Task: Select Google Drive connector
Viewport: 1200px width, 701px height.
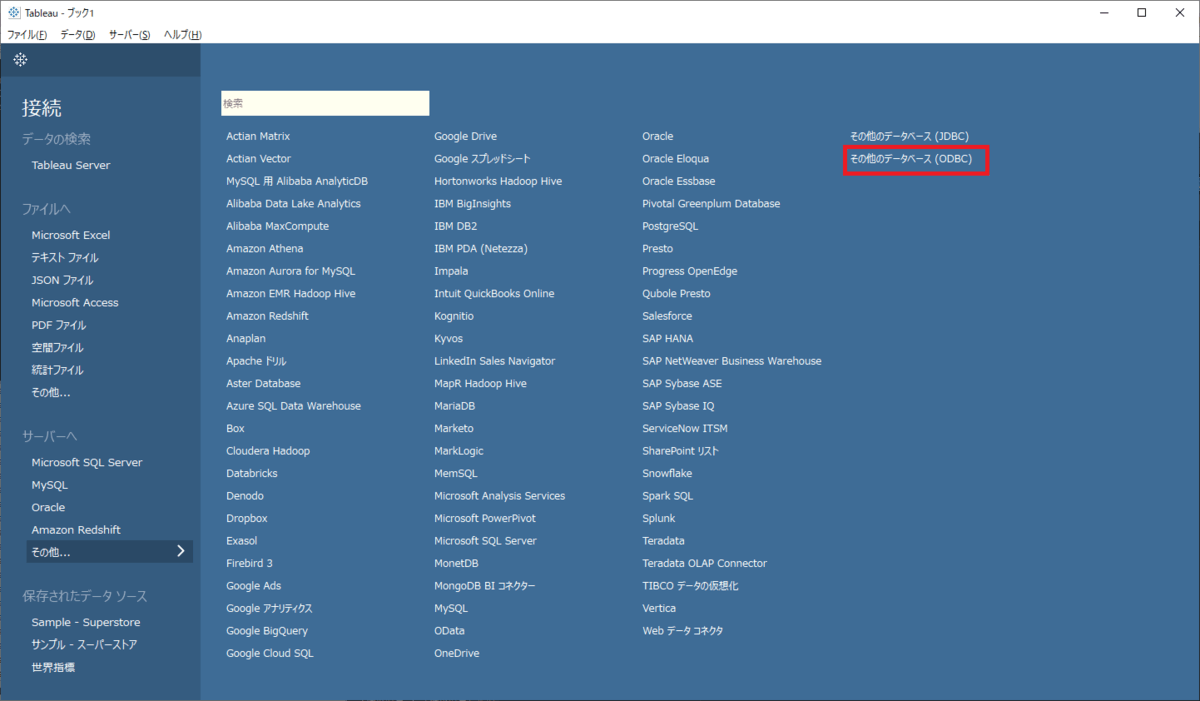Action: (465, 136)
